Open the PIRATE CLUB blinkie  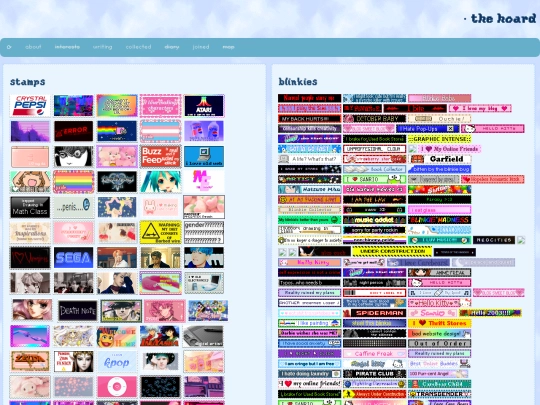(374, 374)
